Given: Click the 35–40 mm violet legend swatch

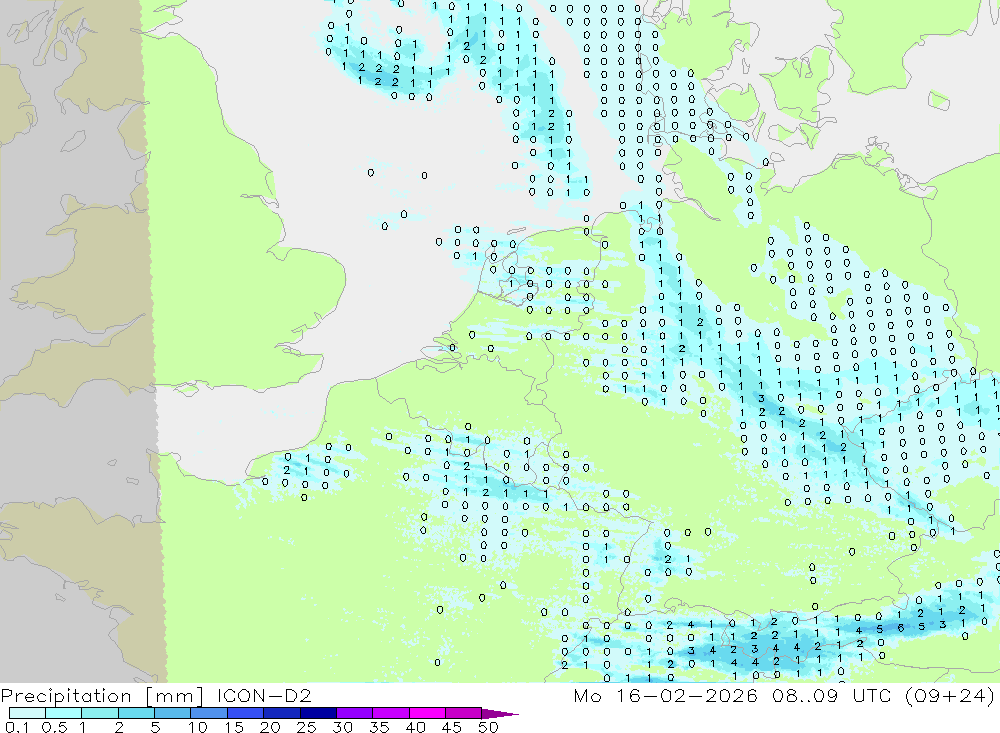Looking at the screenshot, I should [390, 713].
